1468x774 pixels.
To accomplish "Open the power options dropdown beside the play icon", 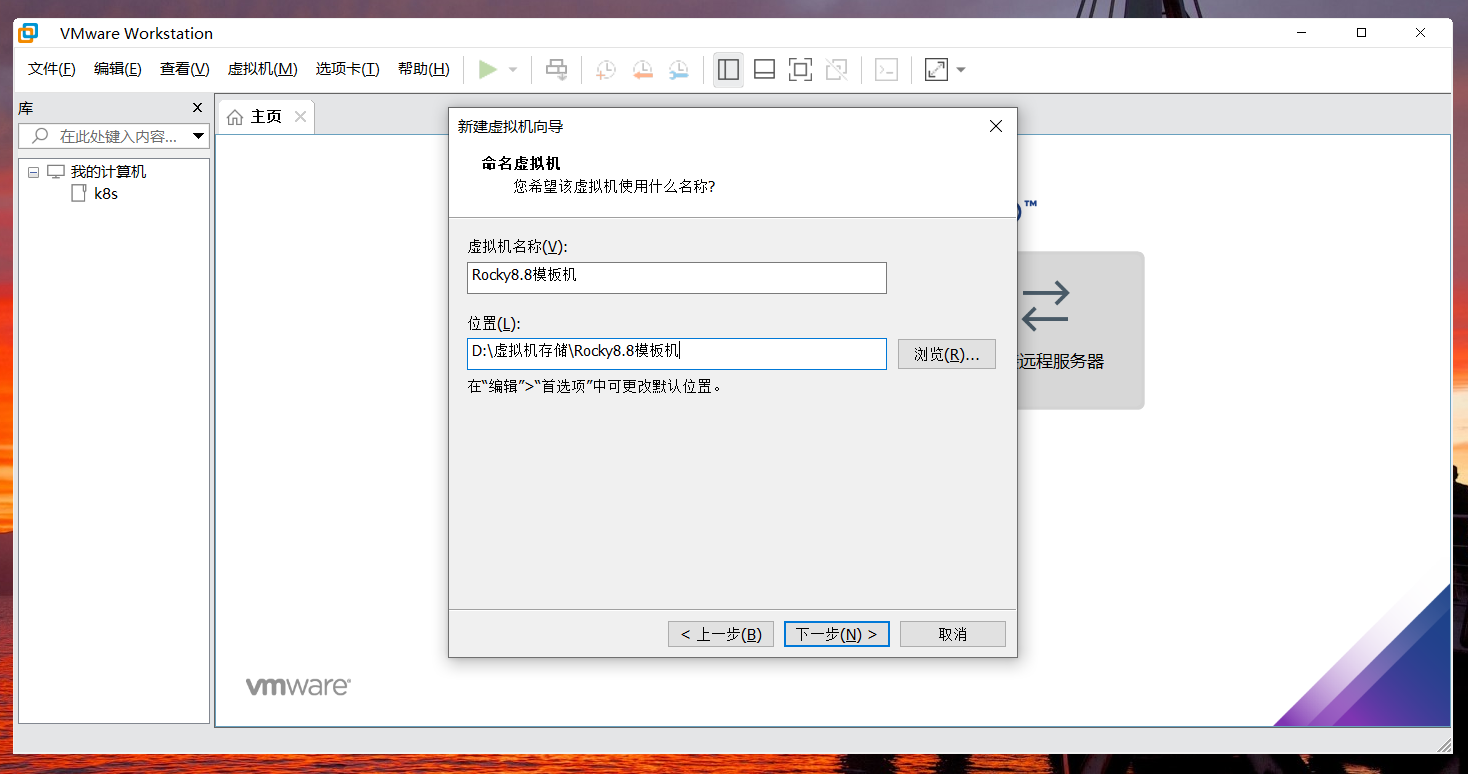I will point(513,70).
